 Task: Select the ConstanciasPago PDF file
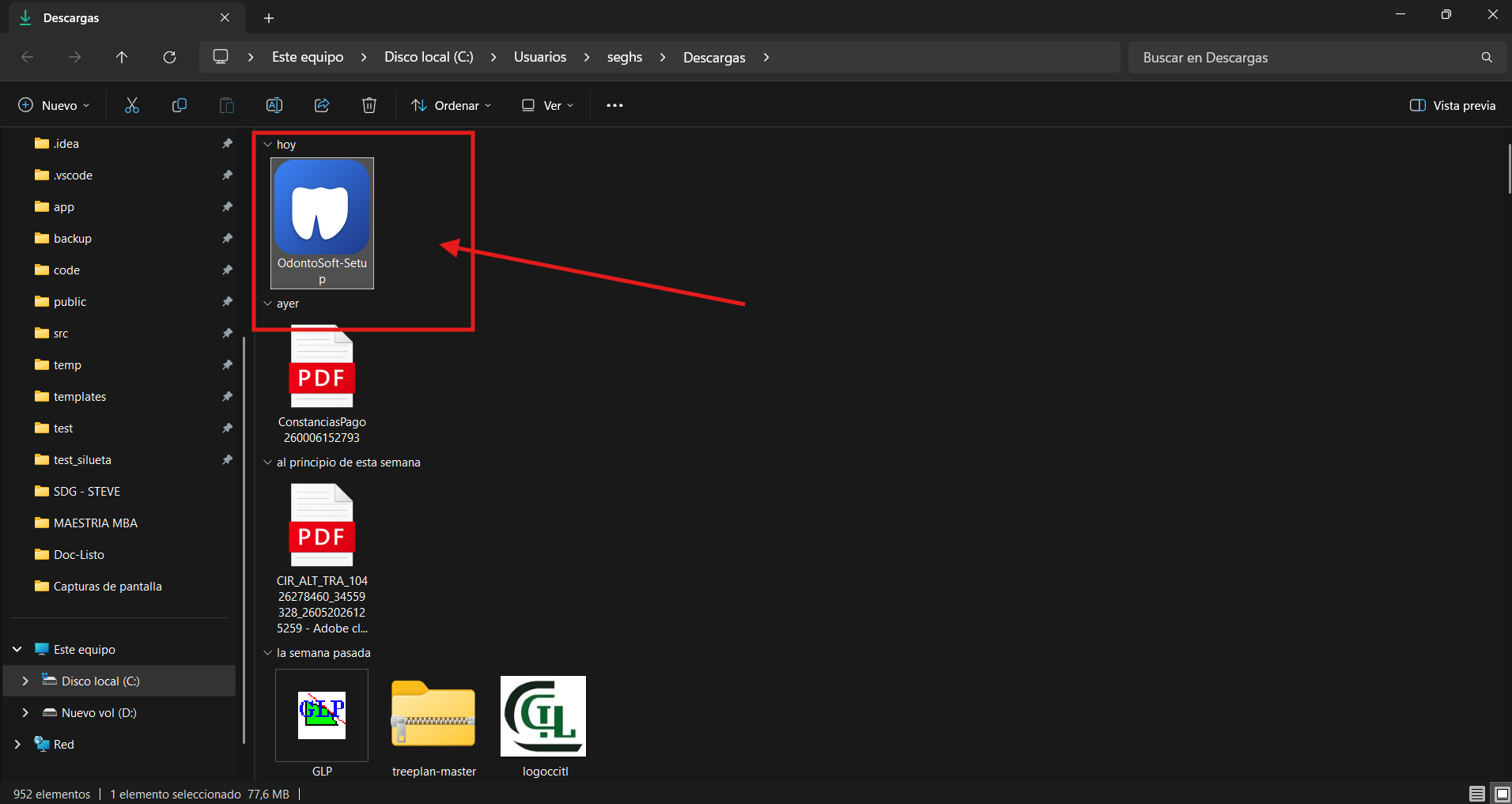click(x=322, y=385)
